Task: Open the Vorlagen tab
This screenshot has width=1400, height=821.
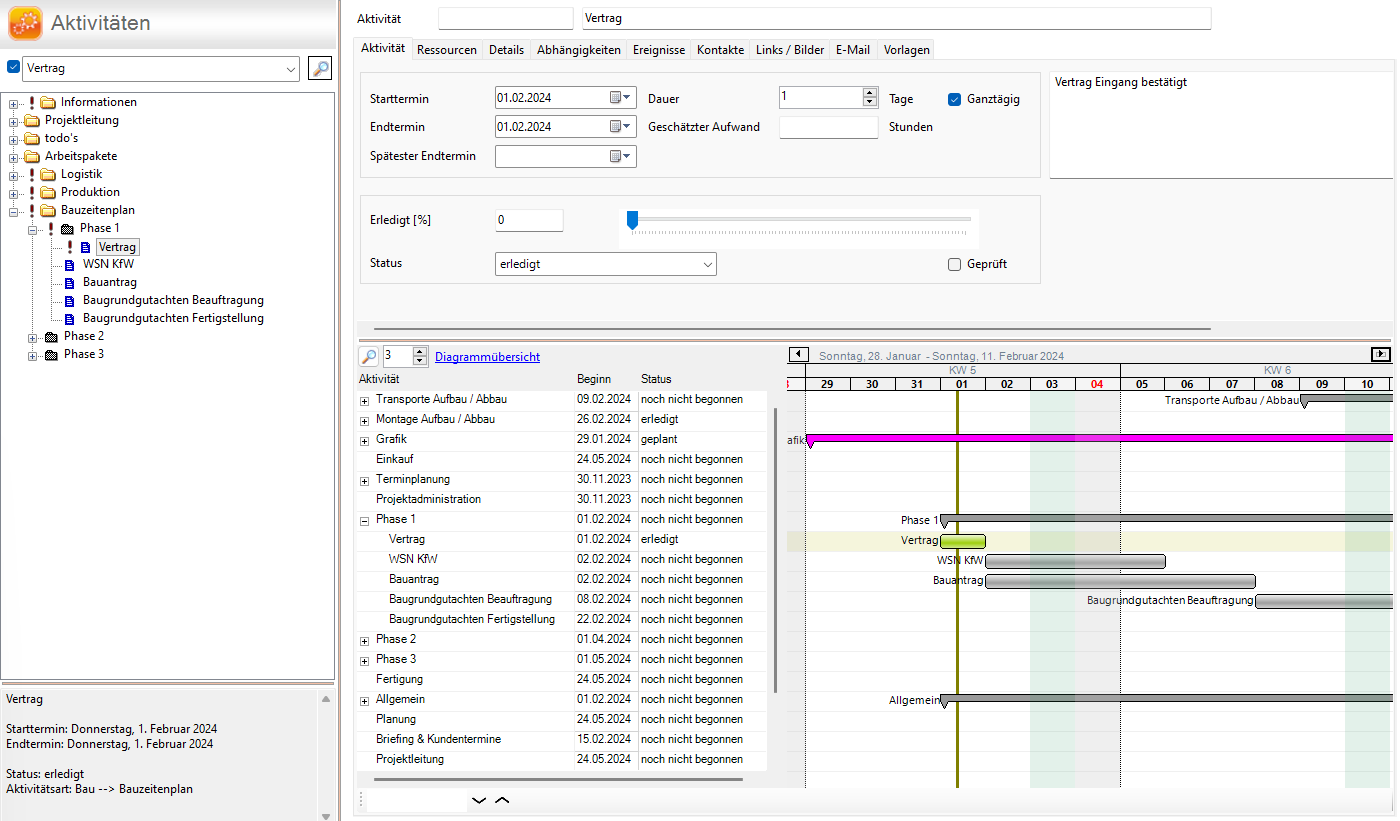Action: tap(906, 50)
